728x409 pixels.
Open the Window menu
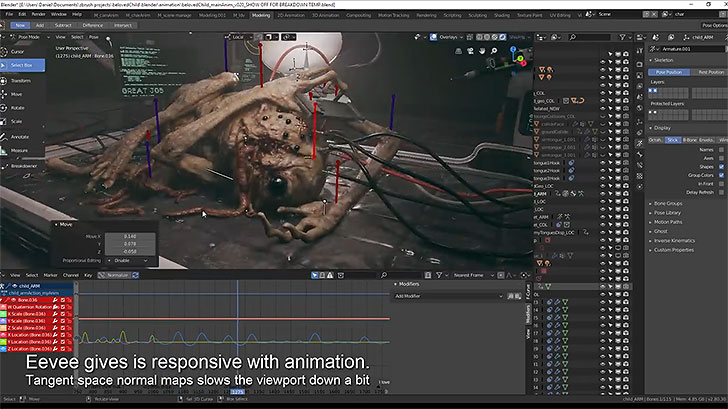(58, 14)
